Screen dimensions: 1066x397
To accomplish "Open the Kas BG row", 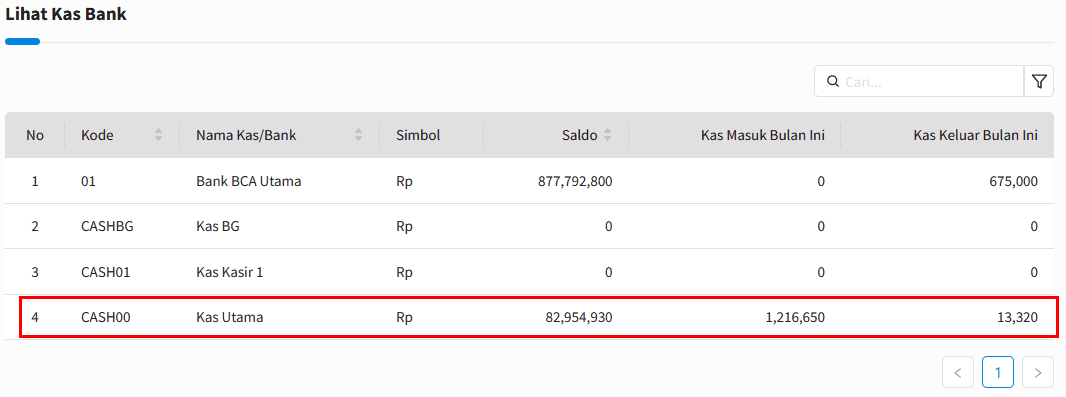I will coord(530,226).
